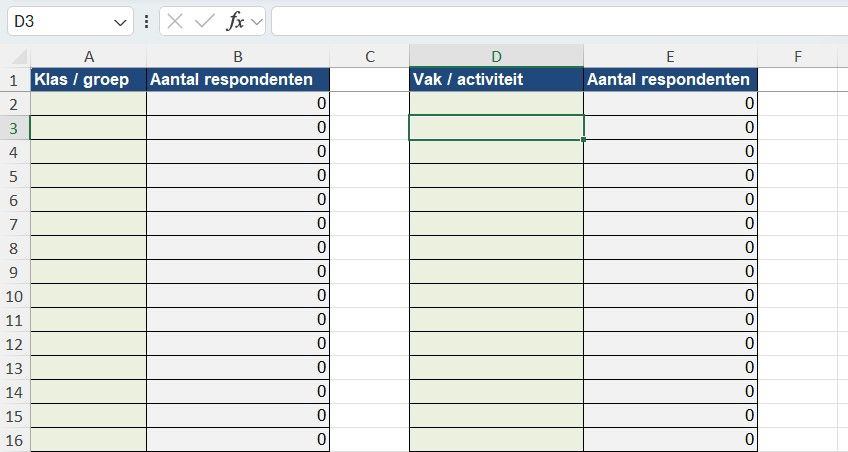Viewport: 848px width, 452px height.
Task: Select column B header
Action: pos(238,56)
